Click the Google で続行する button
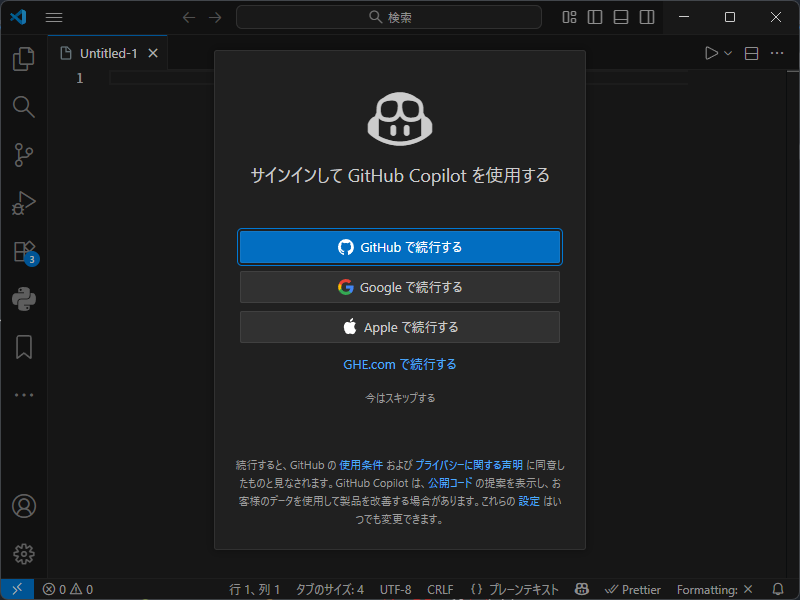 point(400,287)
